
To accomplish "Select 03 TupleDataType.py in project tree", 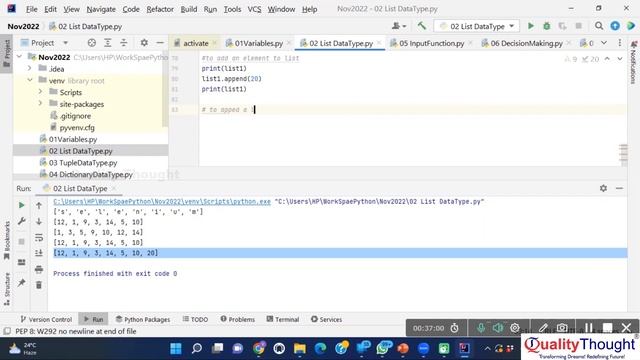I will 83,162.
